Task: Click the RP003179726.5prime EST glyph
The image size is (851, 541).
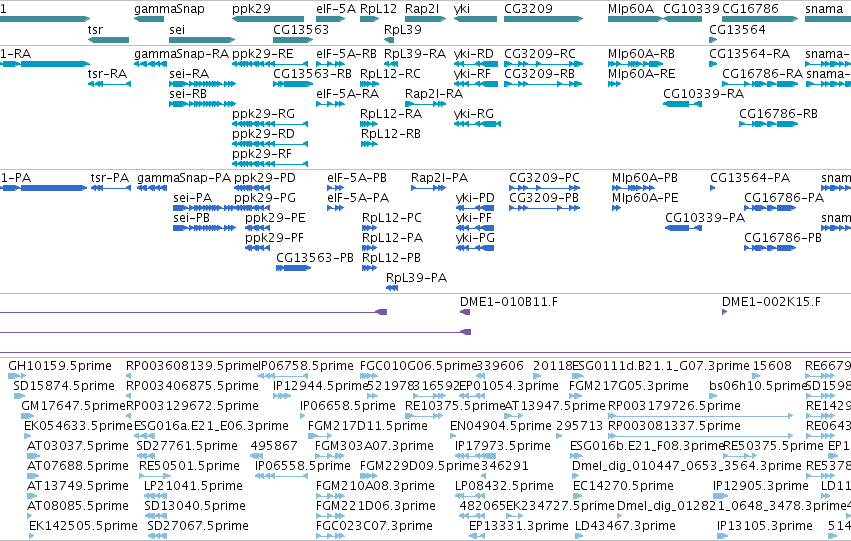Action: 700,416
